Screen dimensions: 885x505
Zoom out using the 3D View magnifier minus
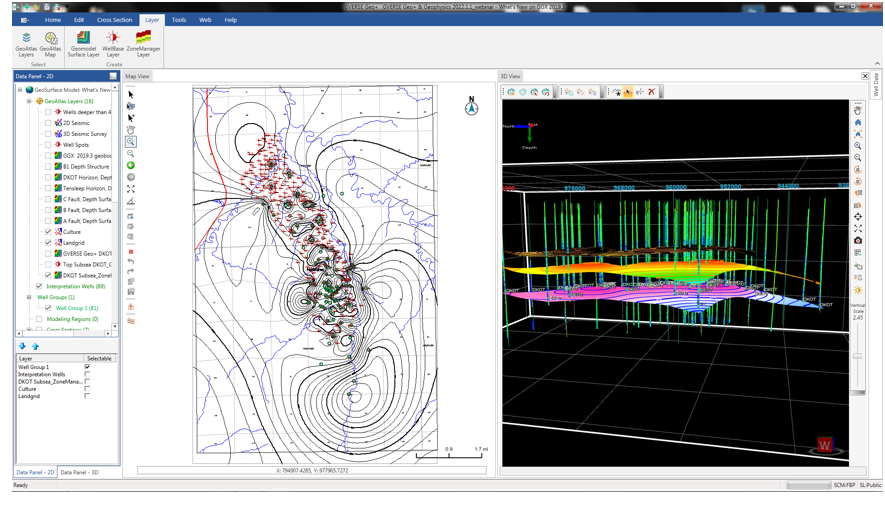[858, 158]
